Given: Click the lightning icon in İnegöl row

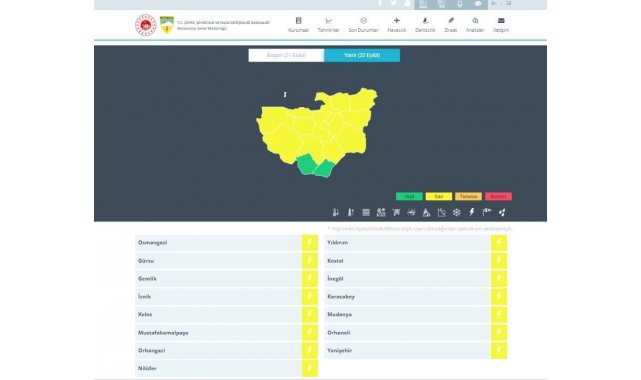Looking at the screenshot, I should coord(499,278).
